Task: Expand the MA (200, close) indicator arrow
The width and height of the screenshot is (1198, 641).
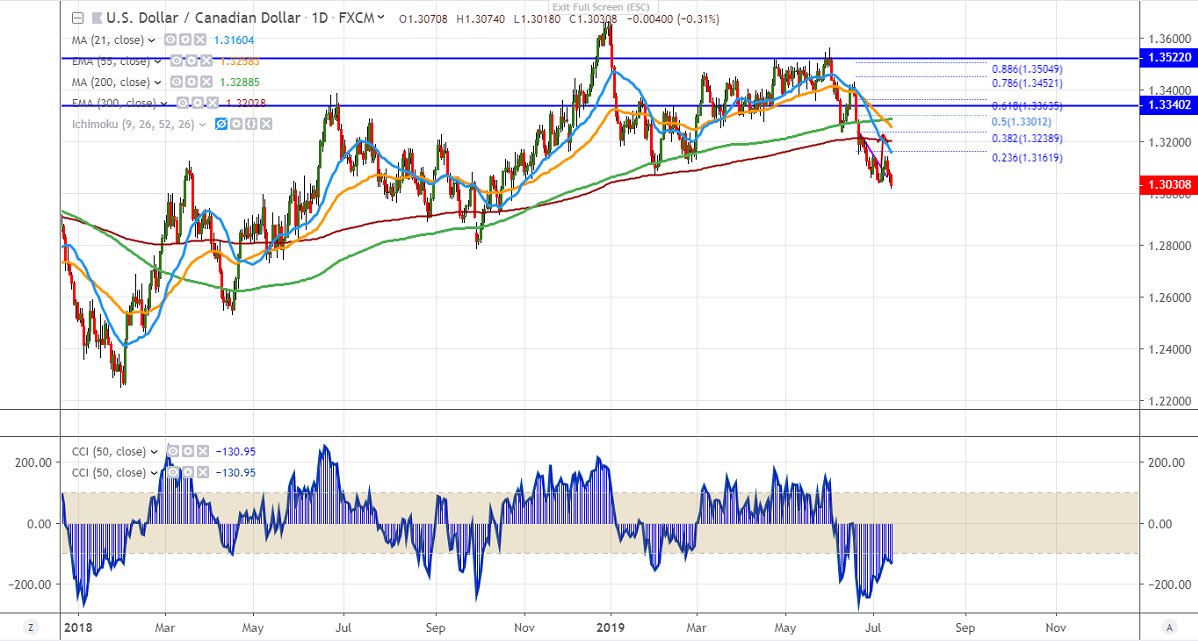Action: pyautogui.click(x=157, y=83)
